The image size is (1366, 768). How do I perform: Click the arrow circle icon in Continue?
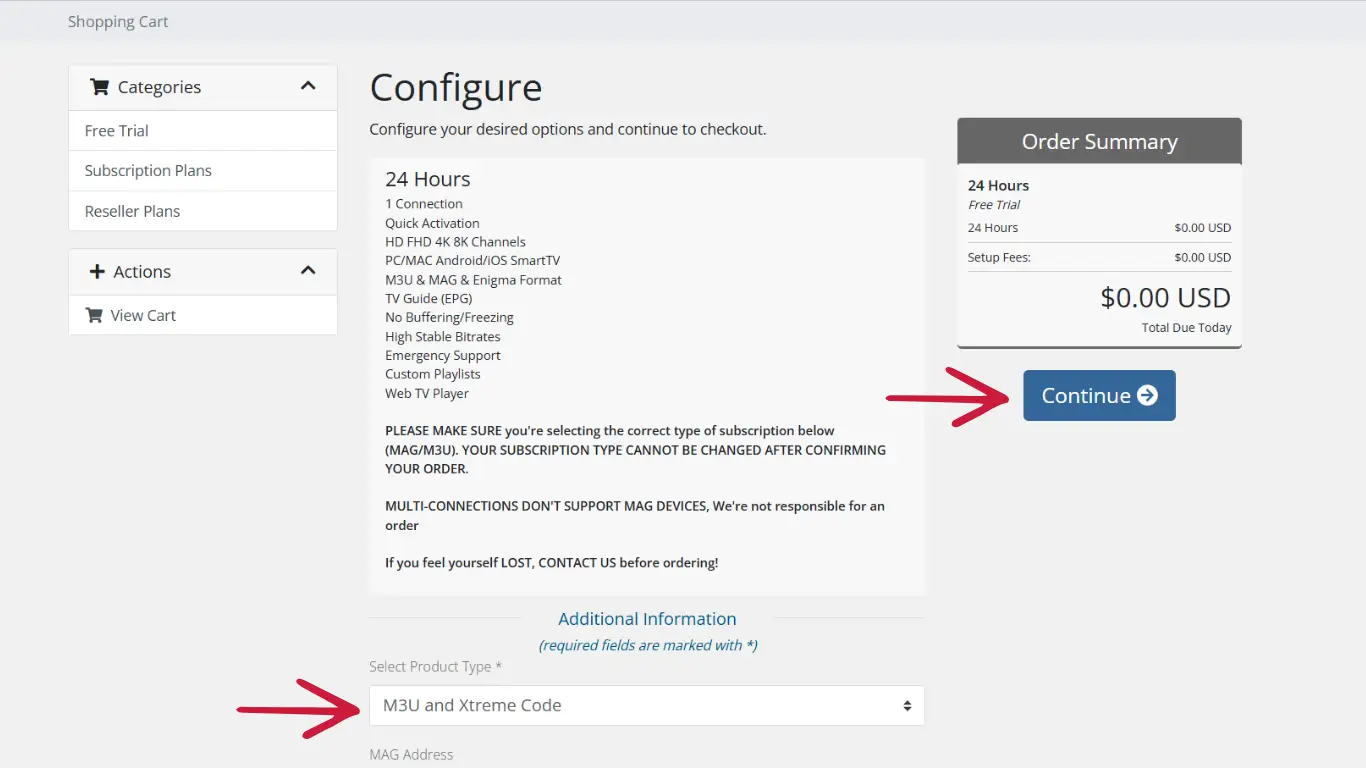coord(1148,395)
